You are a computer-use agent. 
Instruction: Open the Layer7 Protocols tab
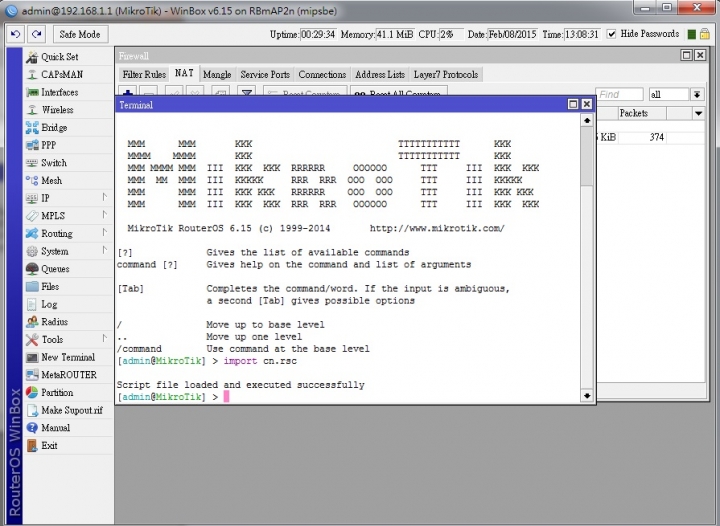446,74
